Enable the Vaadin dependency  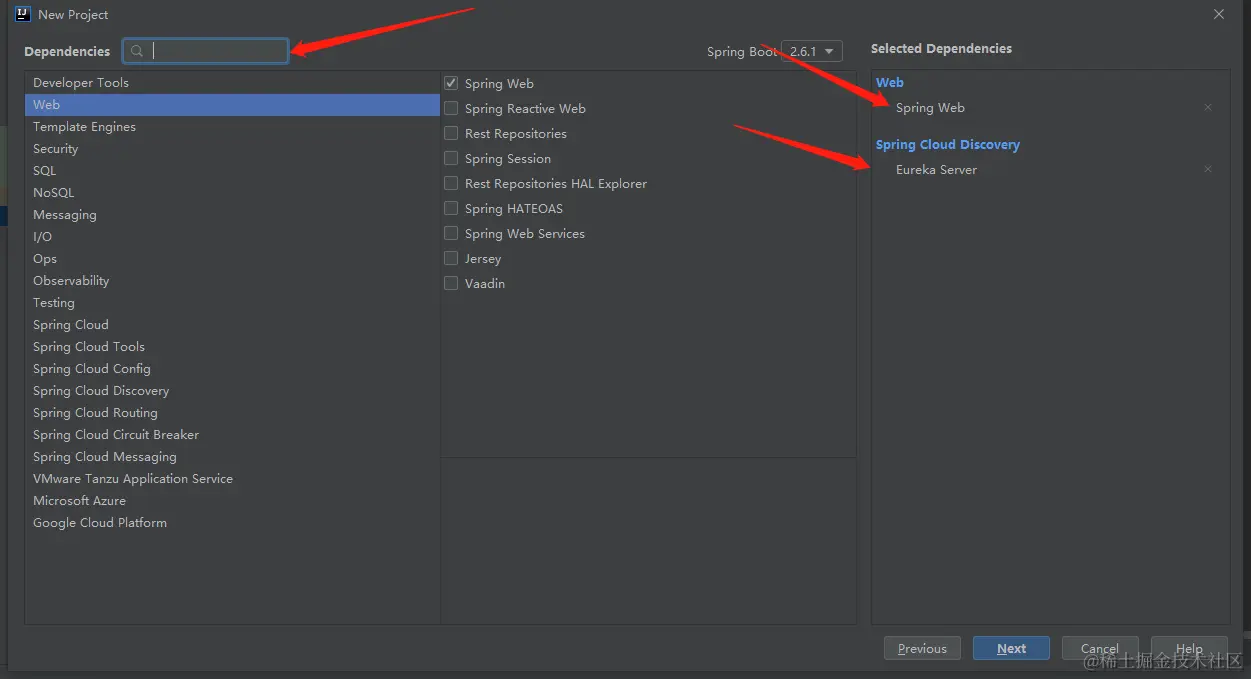[451, 283]
